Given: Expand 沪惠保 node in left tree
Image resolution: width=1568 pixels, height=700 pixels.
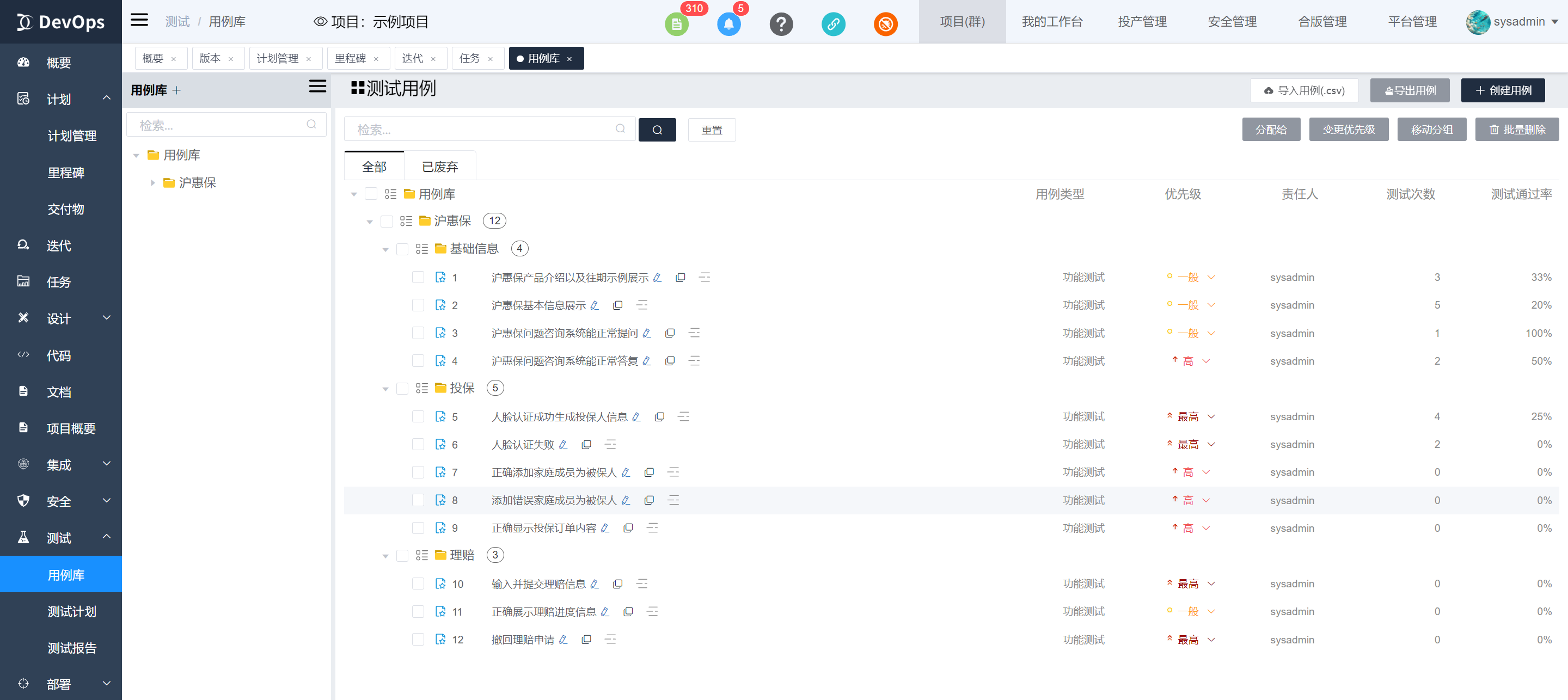Looking at the screenshot, I should (x=153, y=182).
